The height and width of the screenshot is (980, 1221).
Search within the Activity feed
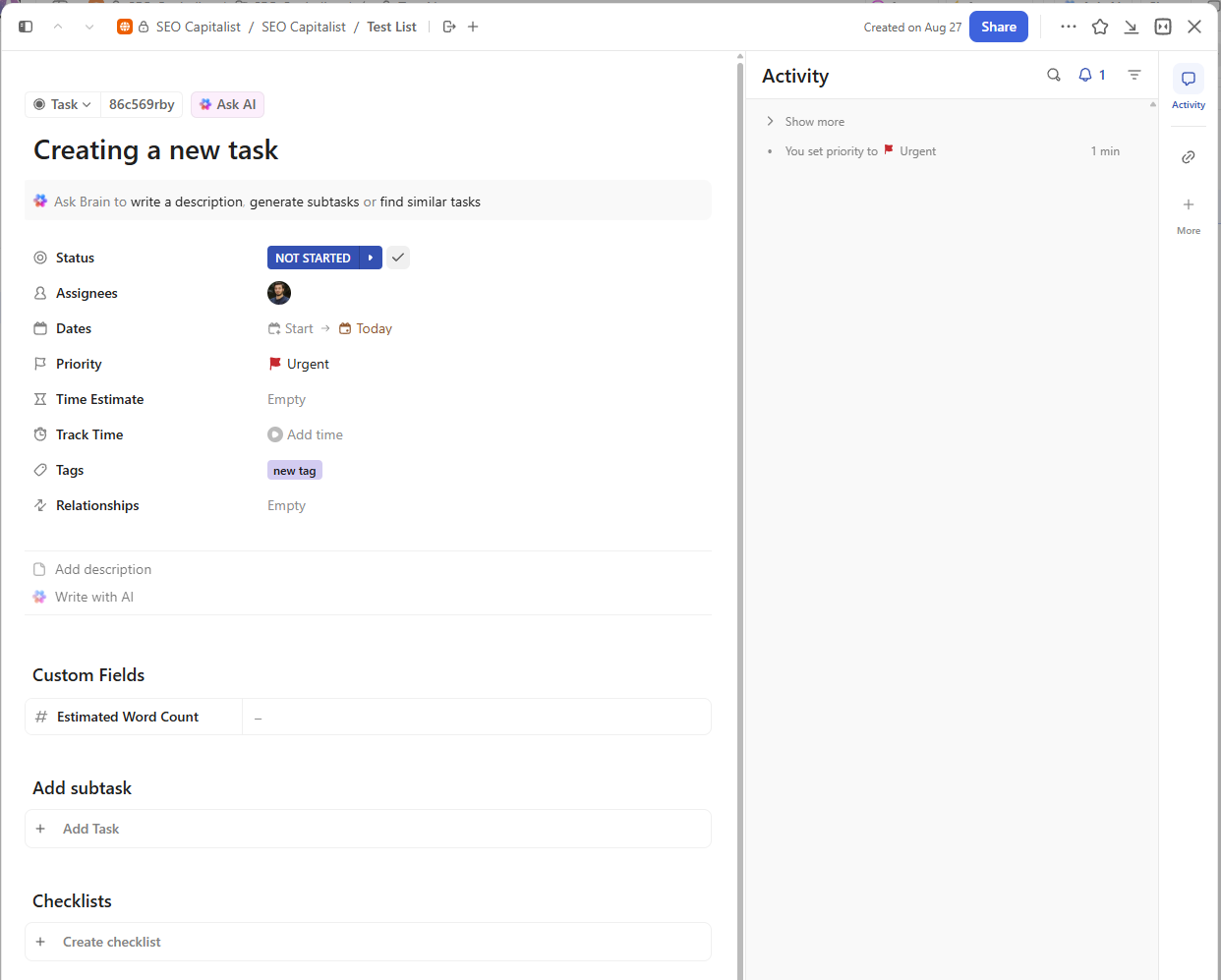point(1053,75)
